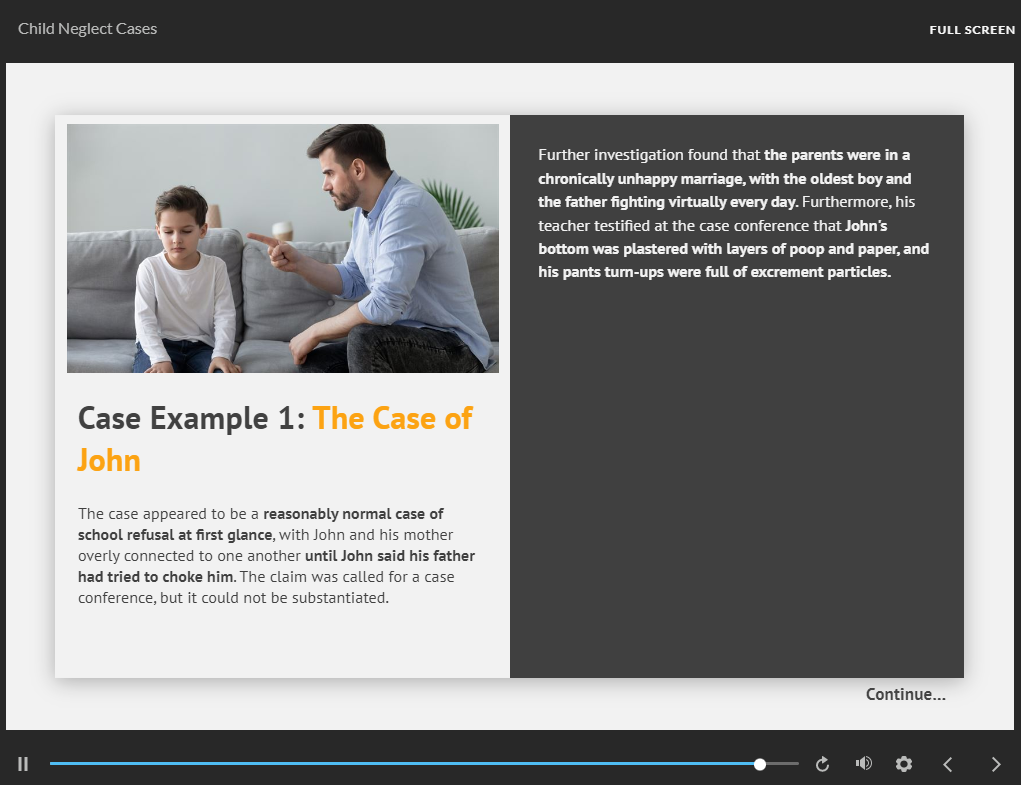The width and height of the screenshot is (1021, 785).
Task: Open the settings gear menu
Action: (904, 764)
